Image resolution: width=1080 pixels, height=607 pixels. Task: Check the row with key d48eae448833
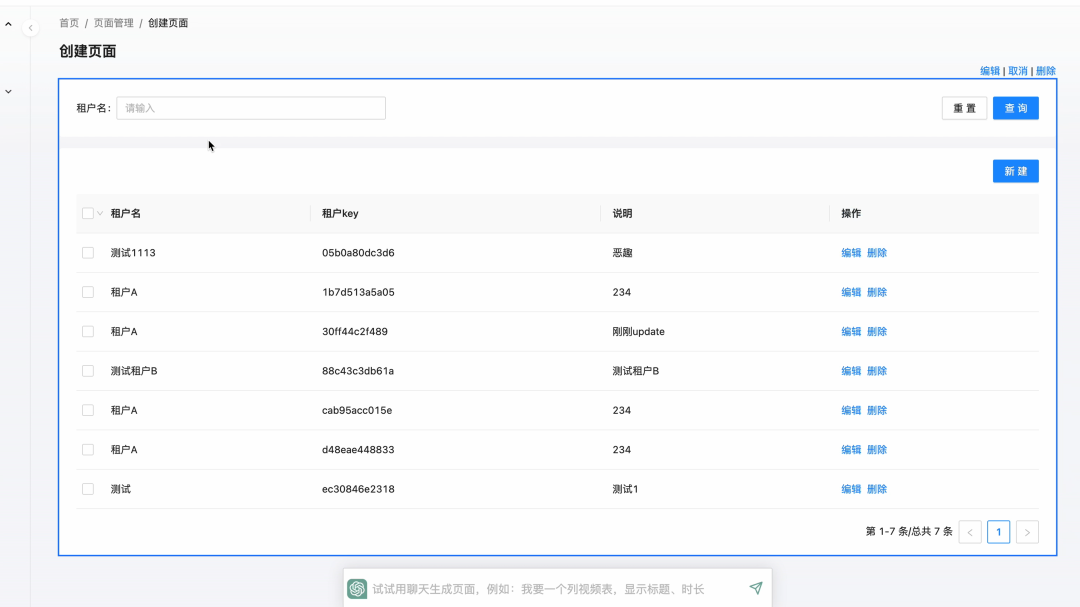(x=87, y=449)
